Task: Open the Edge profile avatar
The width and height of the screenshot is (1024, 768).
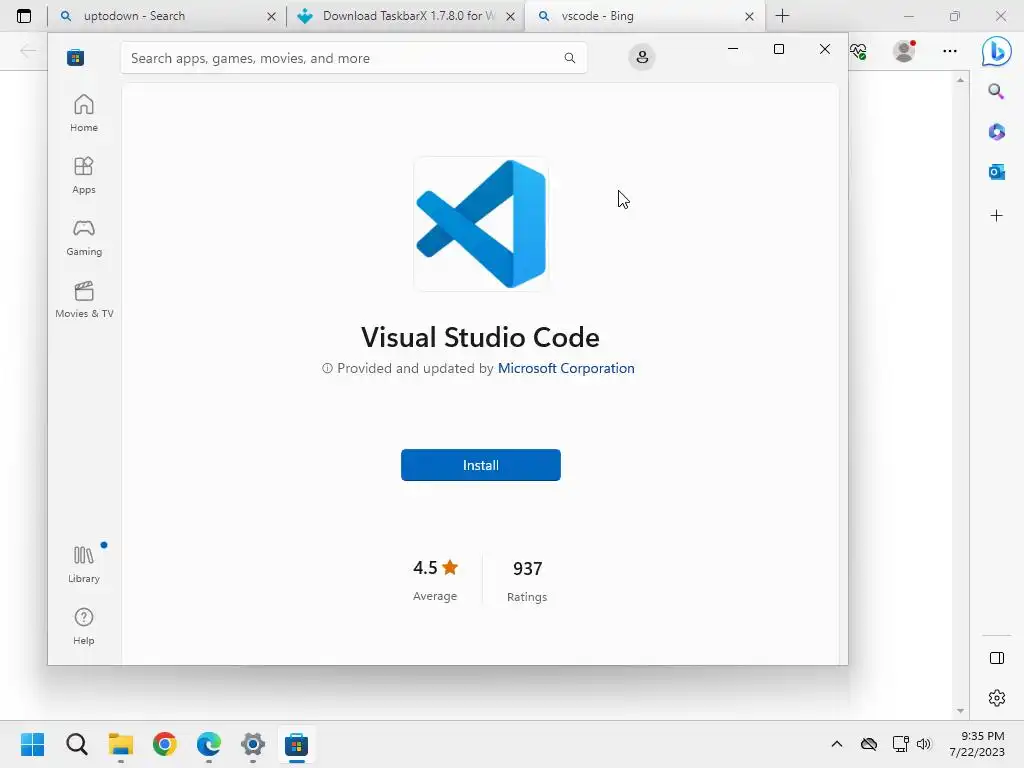Action: [x=904, y=50]
